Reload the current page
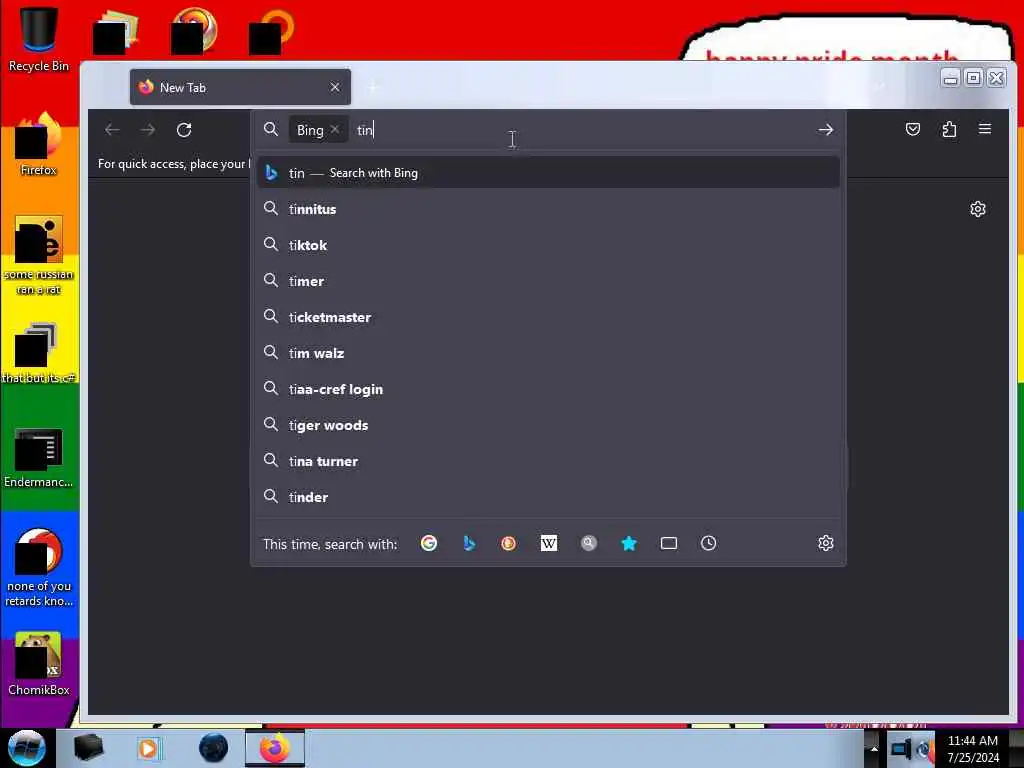The image size is (1024, 768). 184,130
